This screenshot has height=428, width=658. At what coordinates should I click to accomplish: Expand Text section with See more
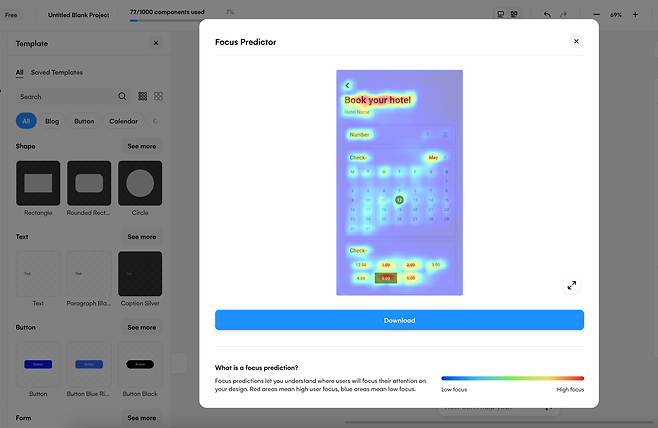point(141,237)
